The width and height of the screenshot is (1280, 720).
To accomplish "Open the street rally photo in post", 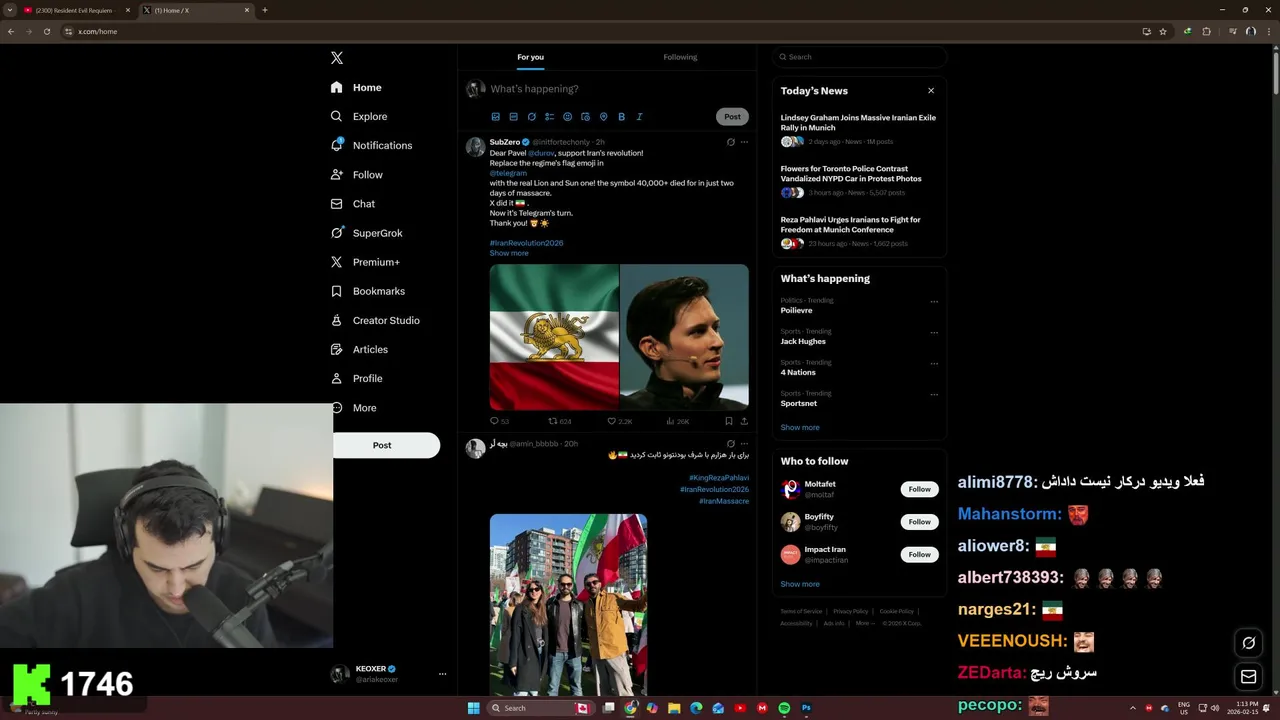I will pos(568,604).
